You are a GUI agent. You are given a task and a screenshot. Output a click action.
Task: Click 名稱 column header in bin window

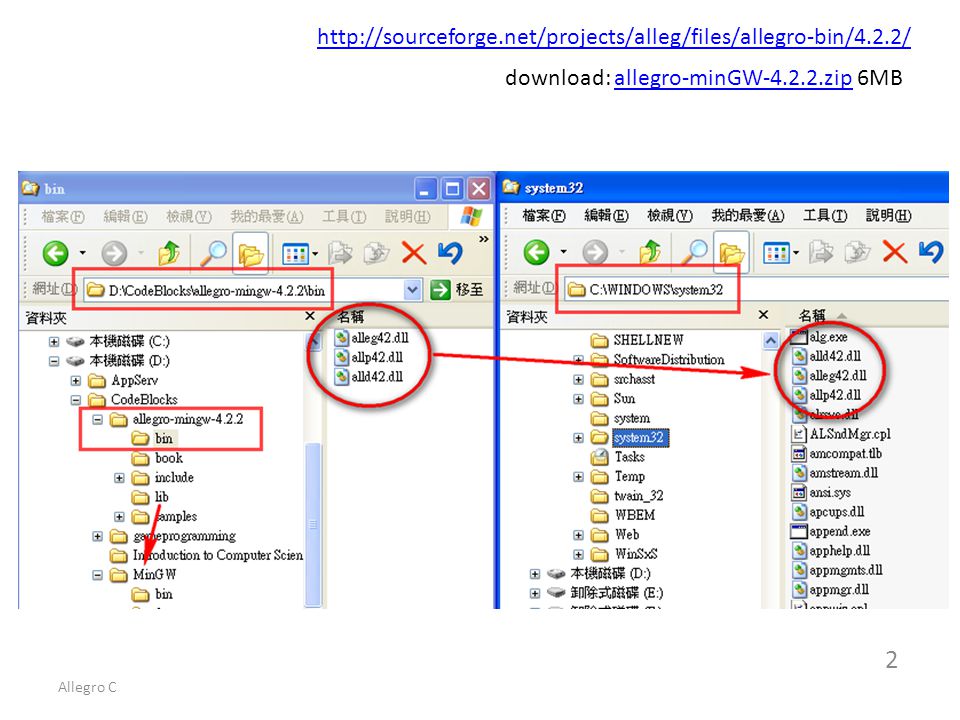[350, 317]
